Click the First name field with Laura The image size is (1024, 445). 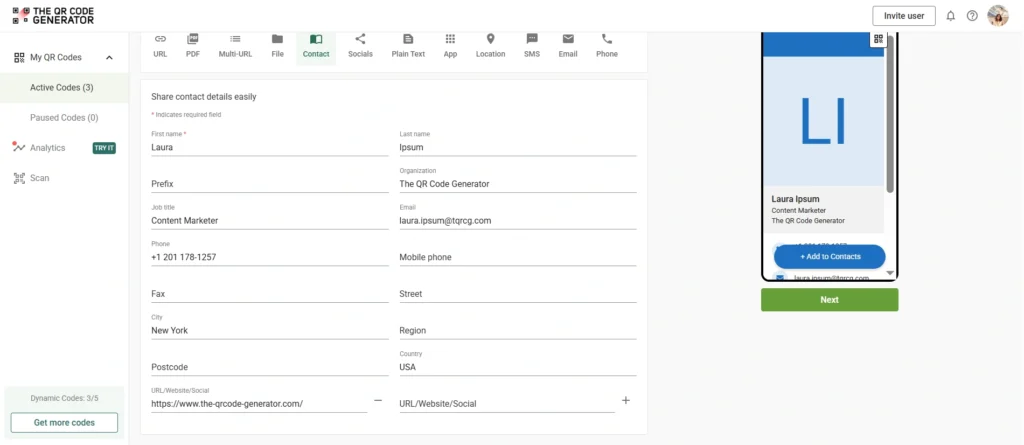(270, 148)
